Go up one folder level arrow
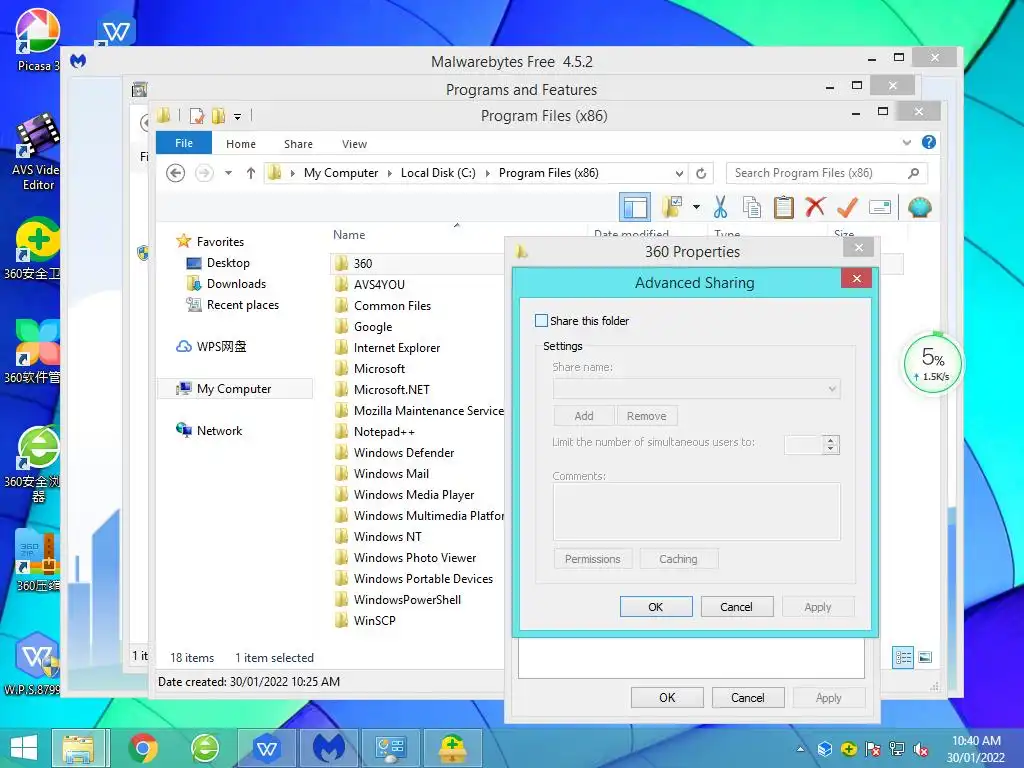The image size is (1024, 768). point(251,173)
